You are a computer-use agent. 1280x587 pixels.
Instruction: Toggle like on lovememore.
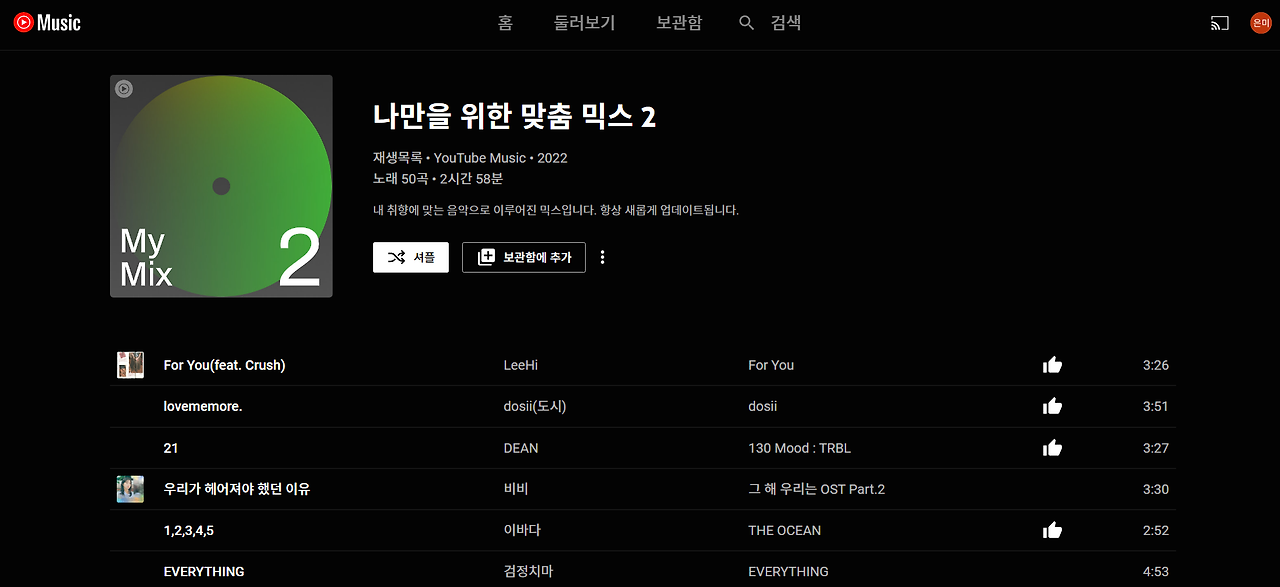pyautogui.click(x=1052, y=406)
